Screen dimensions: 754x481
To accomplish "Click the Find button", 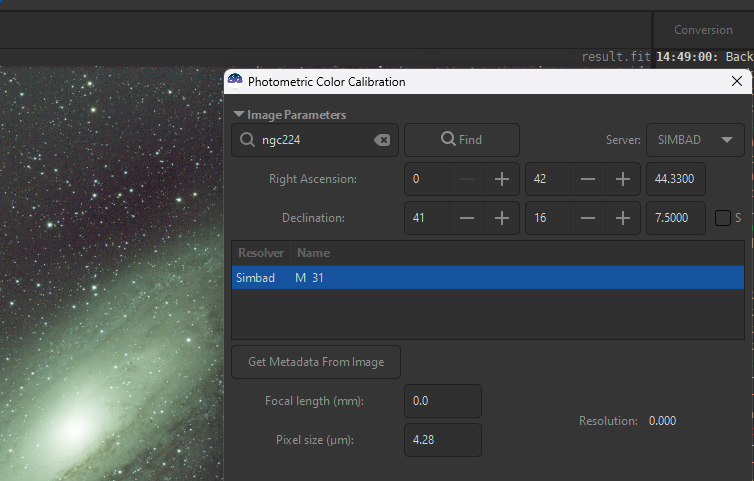I will pos(461,140).
